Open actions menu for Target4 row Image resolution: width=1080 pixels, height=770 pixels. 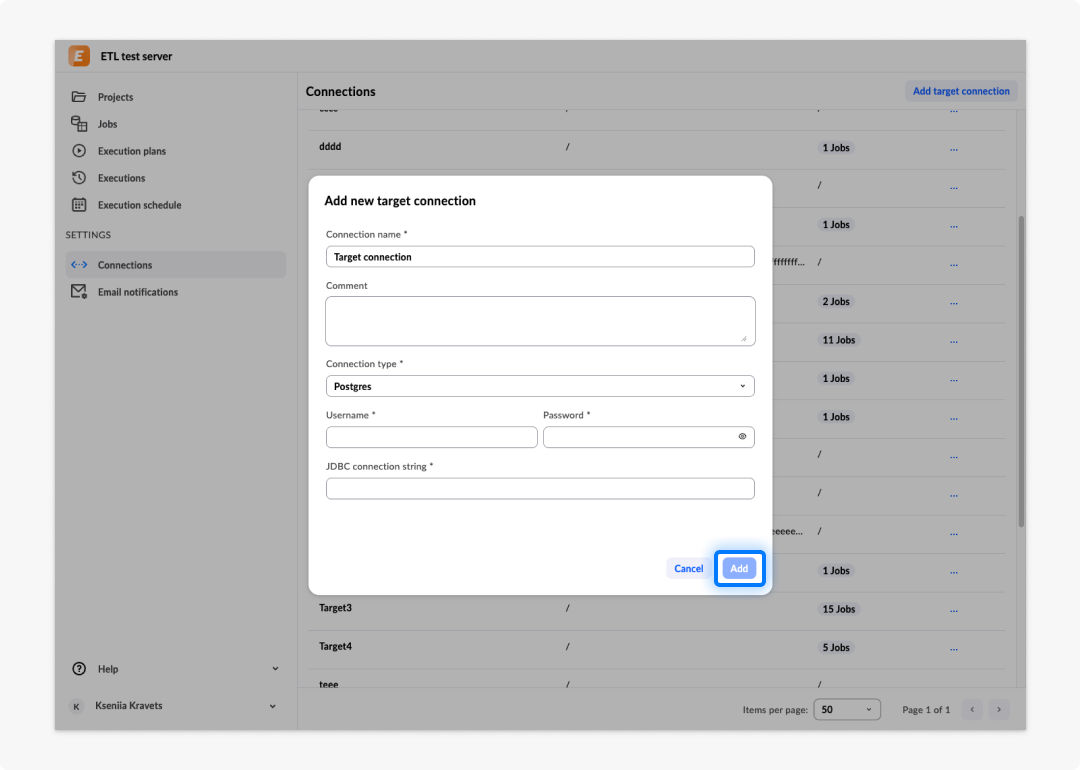[x=954, y=649]
